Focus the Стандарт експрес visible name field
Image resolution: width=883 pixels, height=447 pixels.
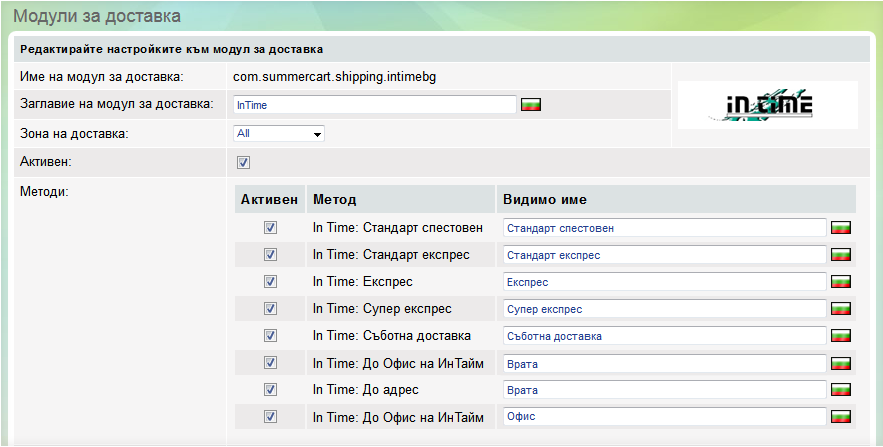pos(664,255)
